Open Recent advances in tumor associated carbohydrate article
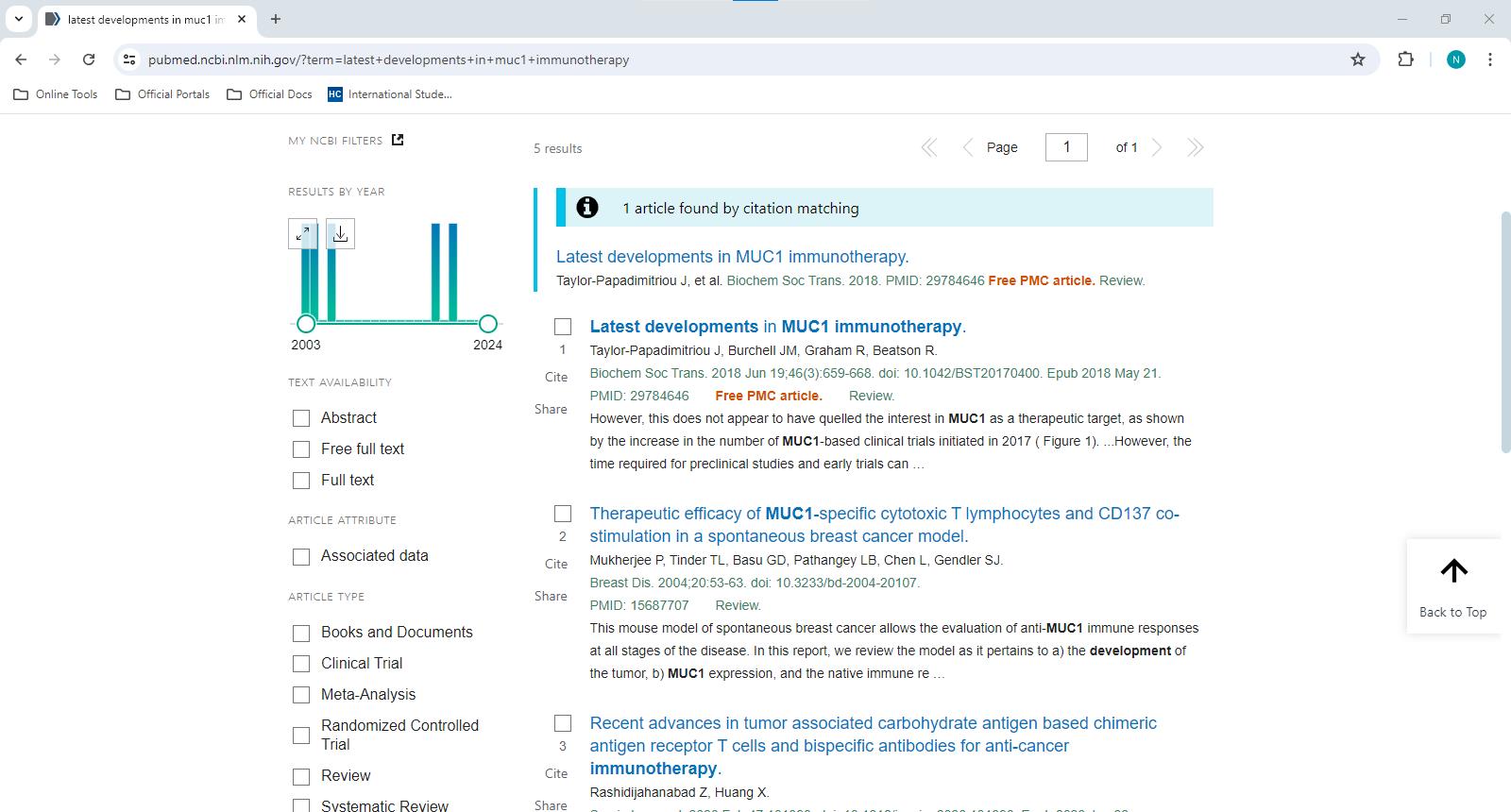The image size is (1511, 812). pos(873,746)
